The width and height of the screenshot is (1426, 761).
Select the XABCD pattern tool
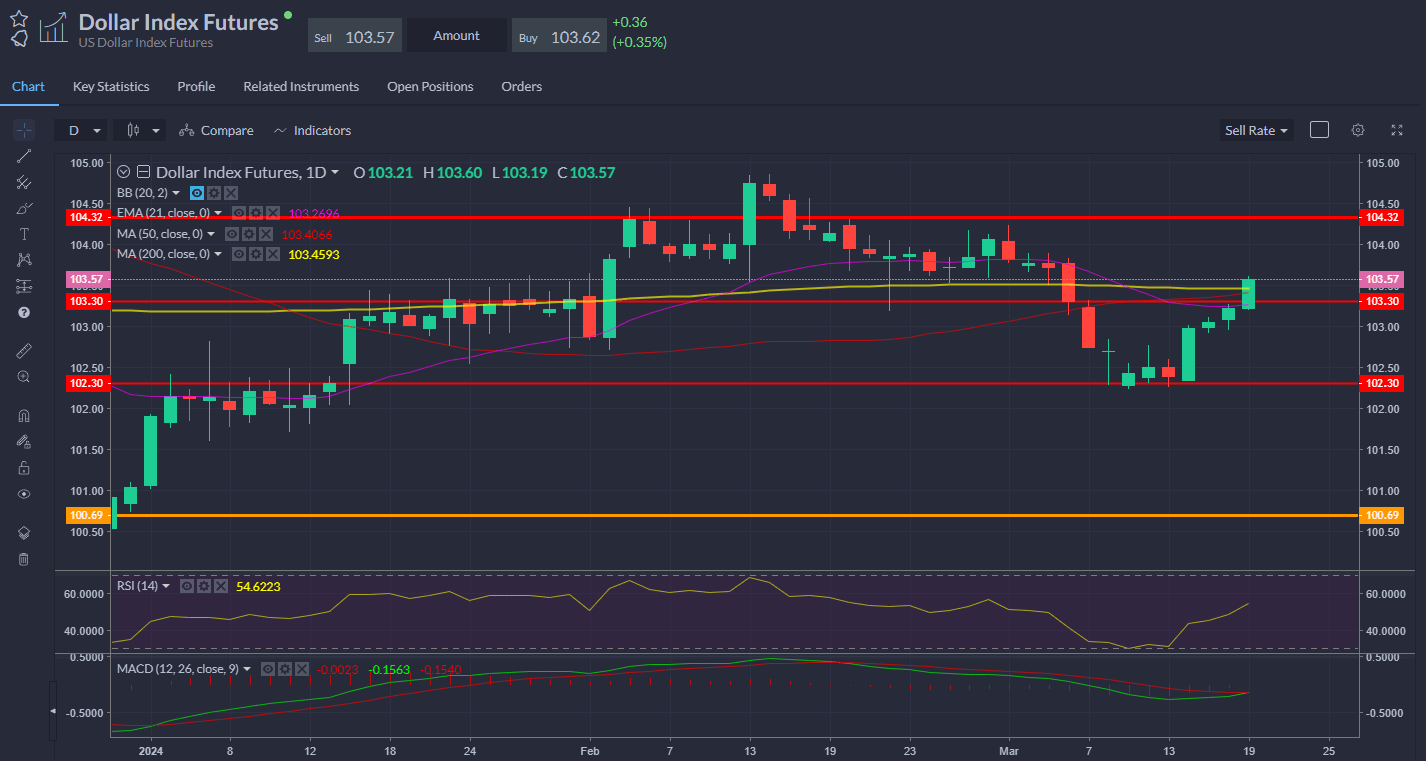(x=24, y=260)
